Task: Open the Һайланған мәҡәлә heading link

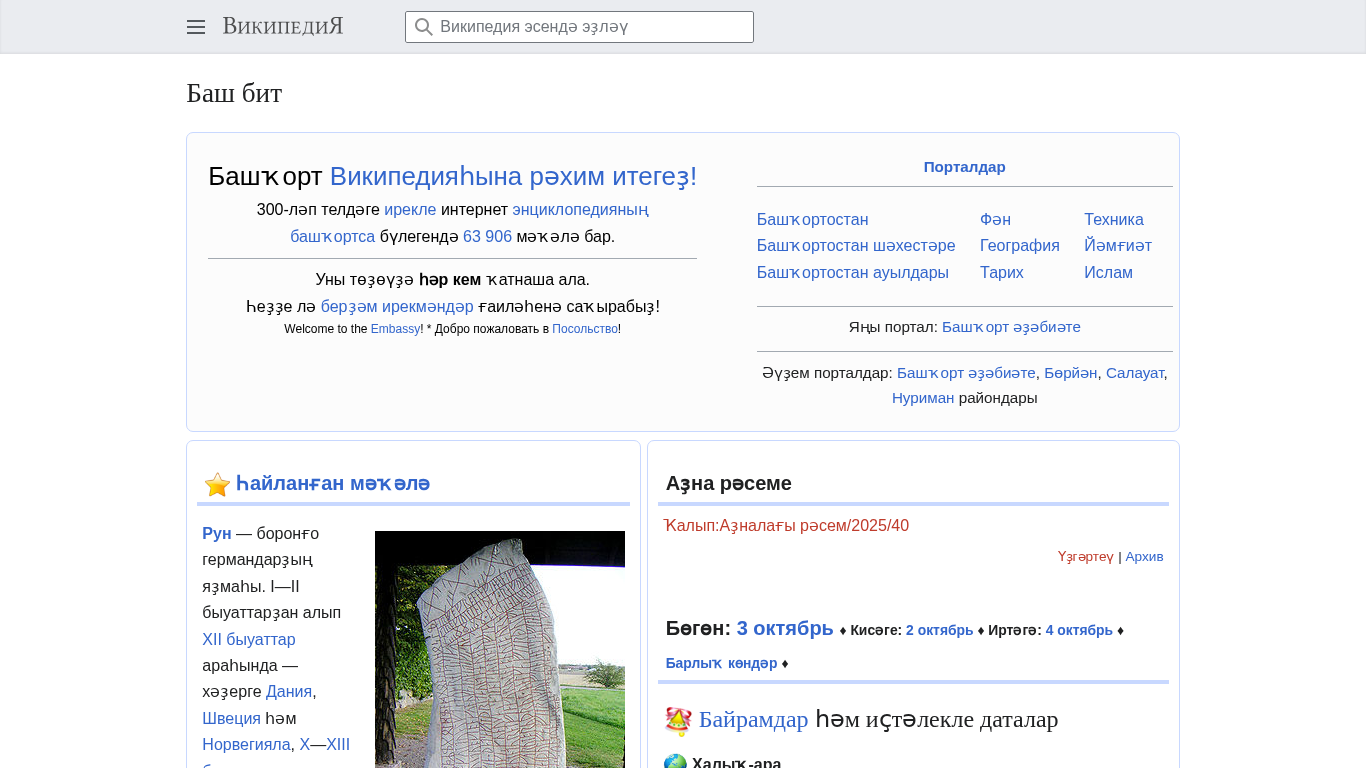Action: 333,484
